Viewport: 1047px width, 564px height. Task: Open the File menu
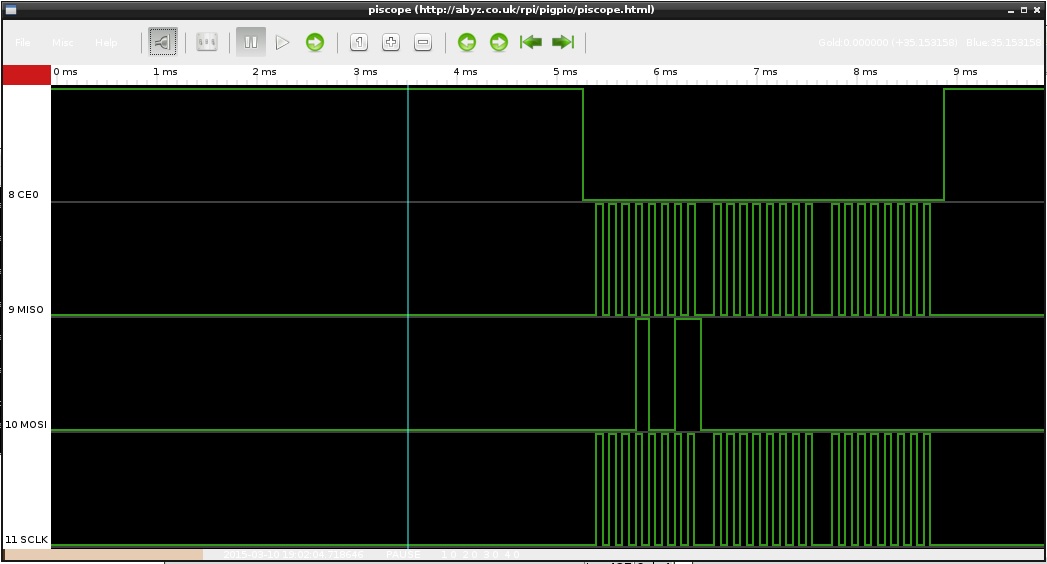(23, 42)
